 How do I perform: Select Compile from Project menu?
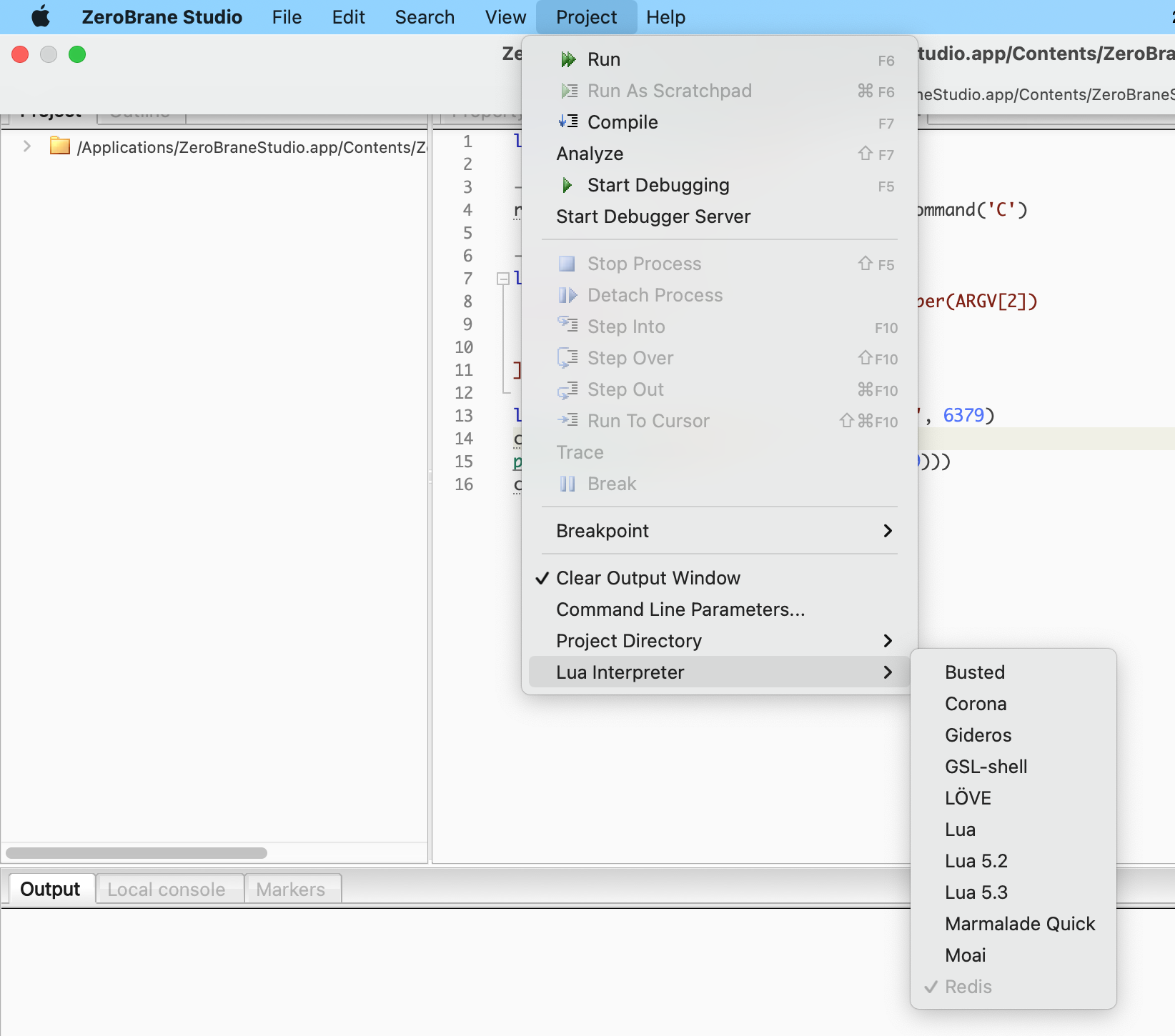coord(719,122)
